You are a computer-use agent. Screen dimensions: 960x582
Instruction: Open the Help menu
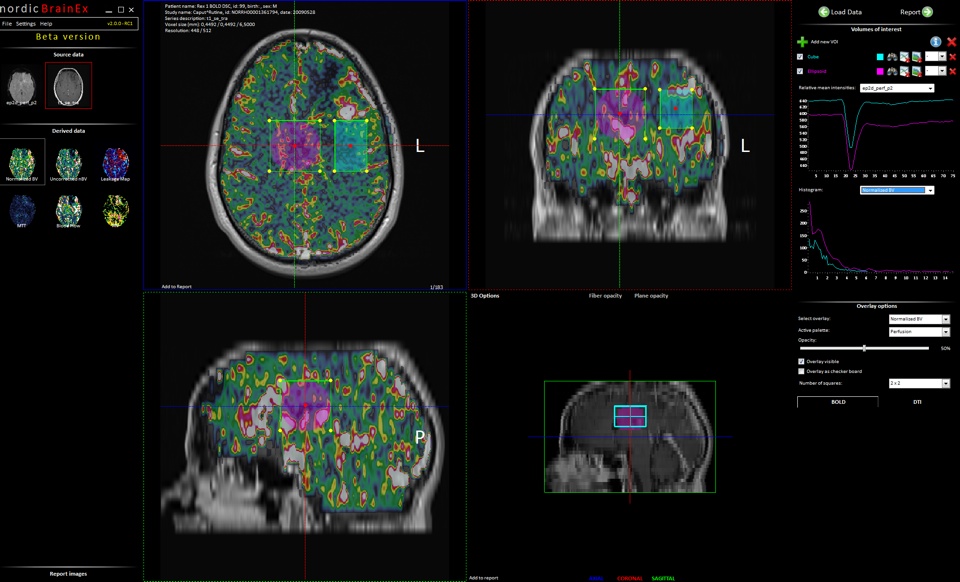[46, 24]
